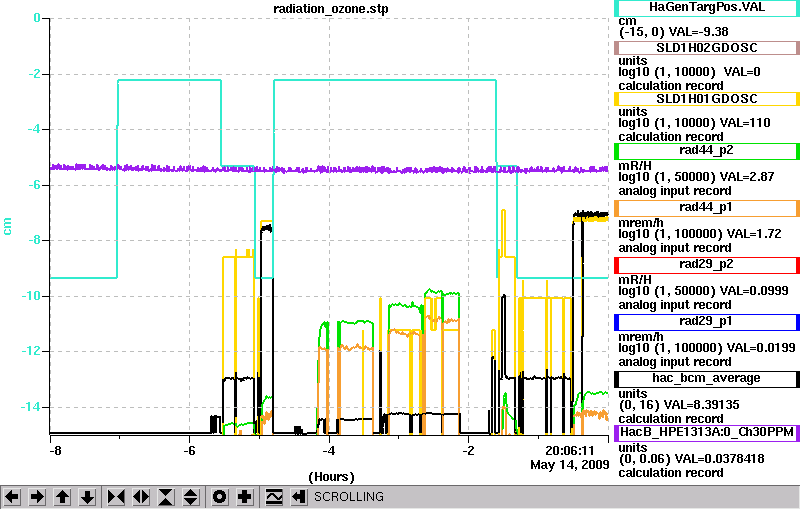Click the VAL=8.39135 reading for hac_bcm_average
Viewport: 800px width, 509px height.
click(x=704, y=405)
